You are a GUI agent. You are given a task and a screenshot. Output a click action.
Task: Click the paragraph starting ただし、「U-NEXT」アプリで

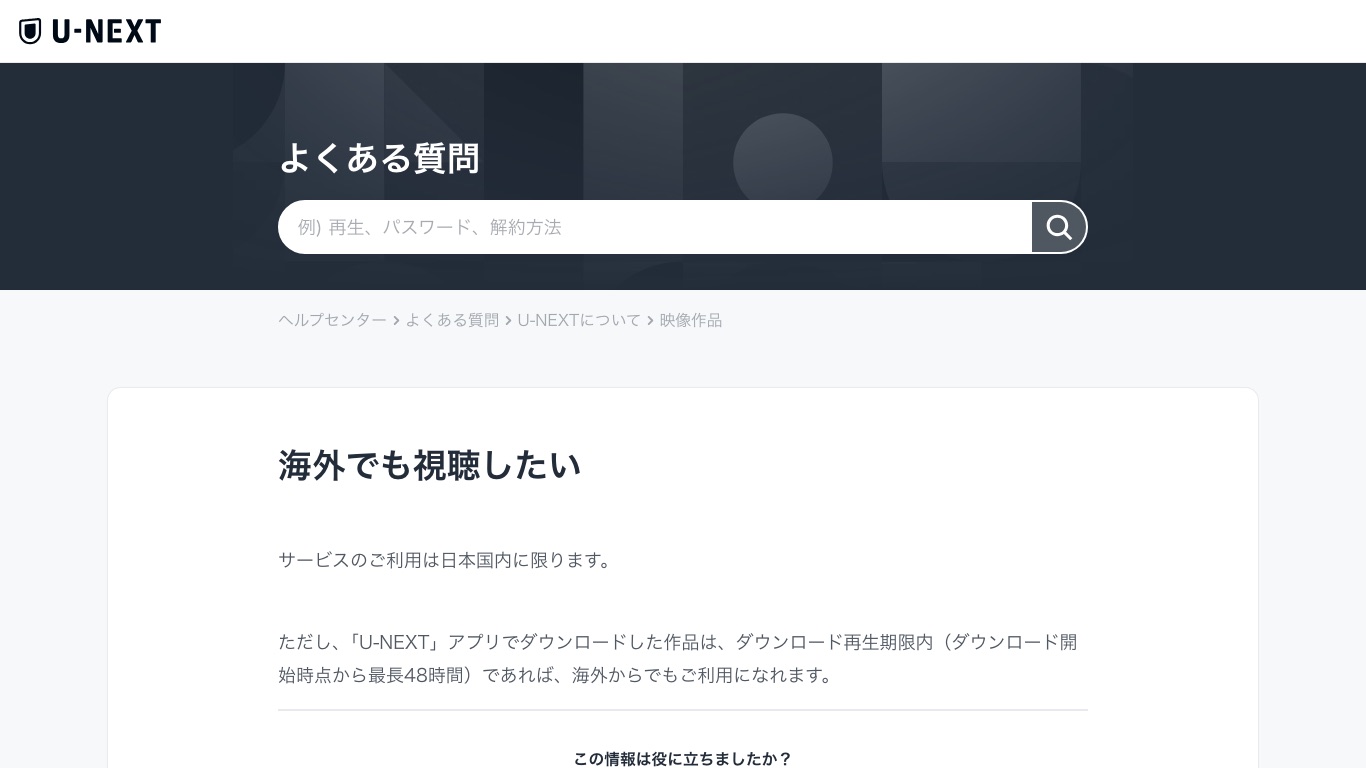[x=678, y=658]
